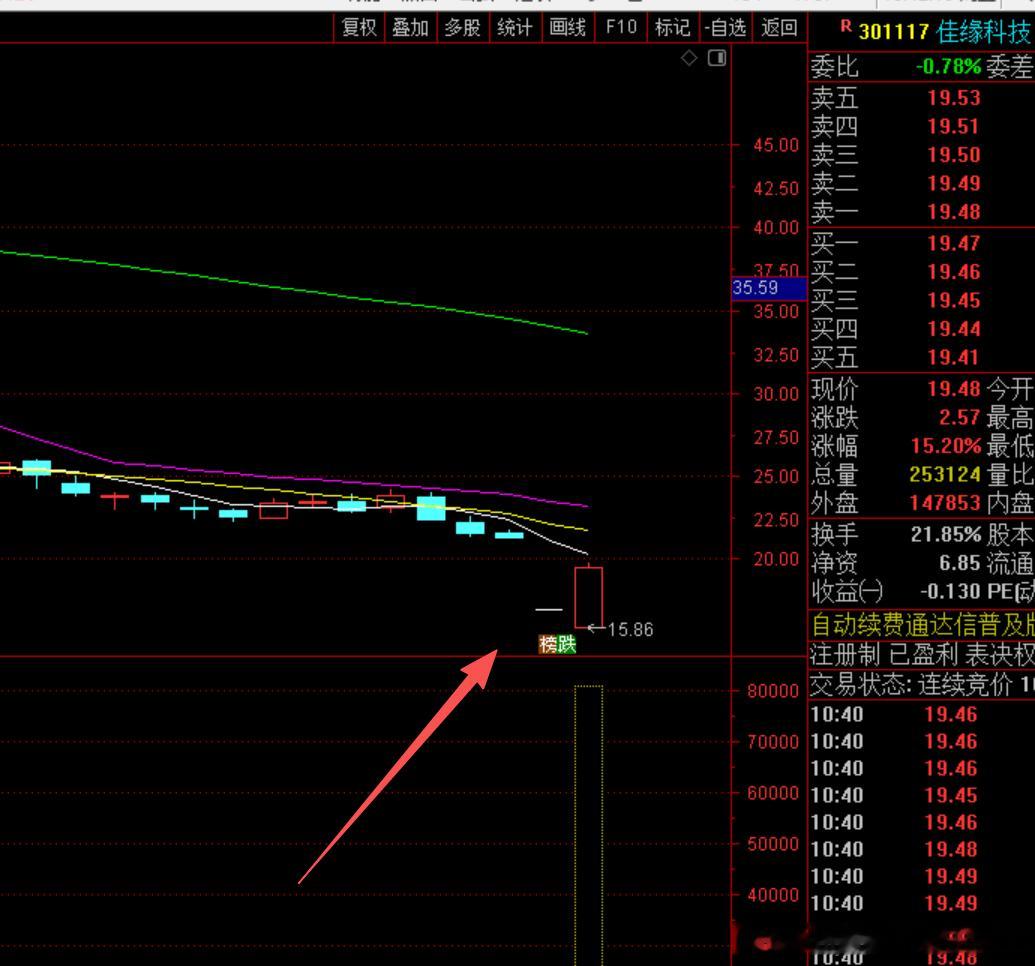The image size is (1035, 966).
Task: Select stock code 301117
Action: click(x=894, y=32)
